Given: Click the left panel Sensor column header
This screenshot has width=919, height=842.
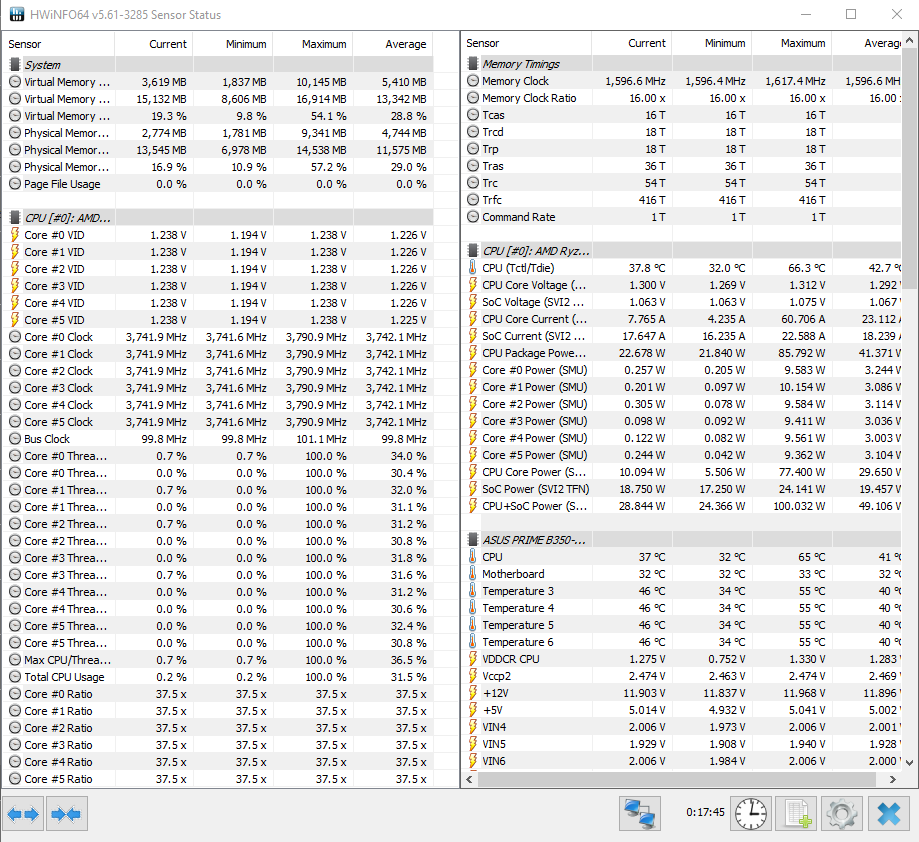Looking at the screenshot, I should (x=59, y=44).
